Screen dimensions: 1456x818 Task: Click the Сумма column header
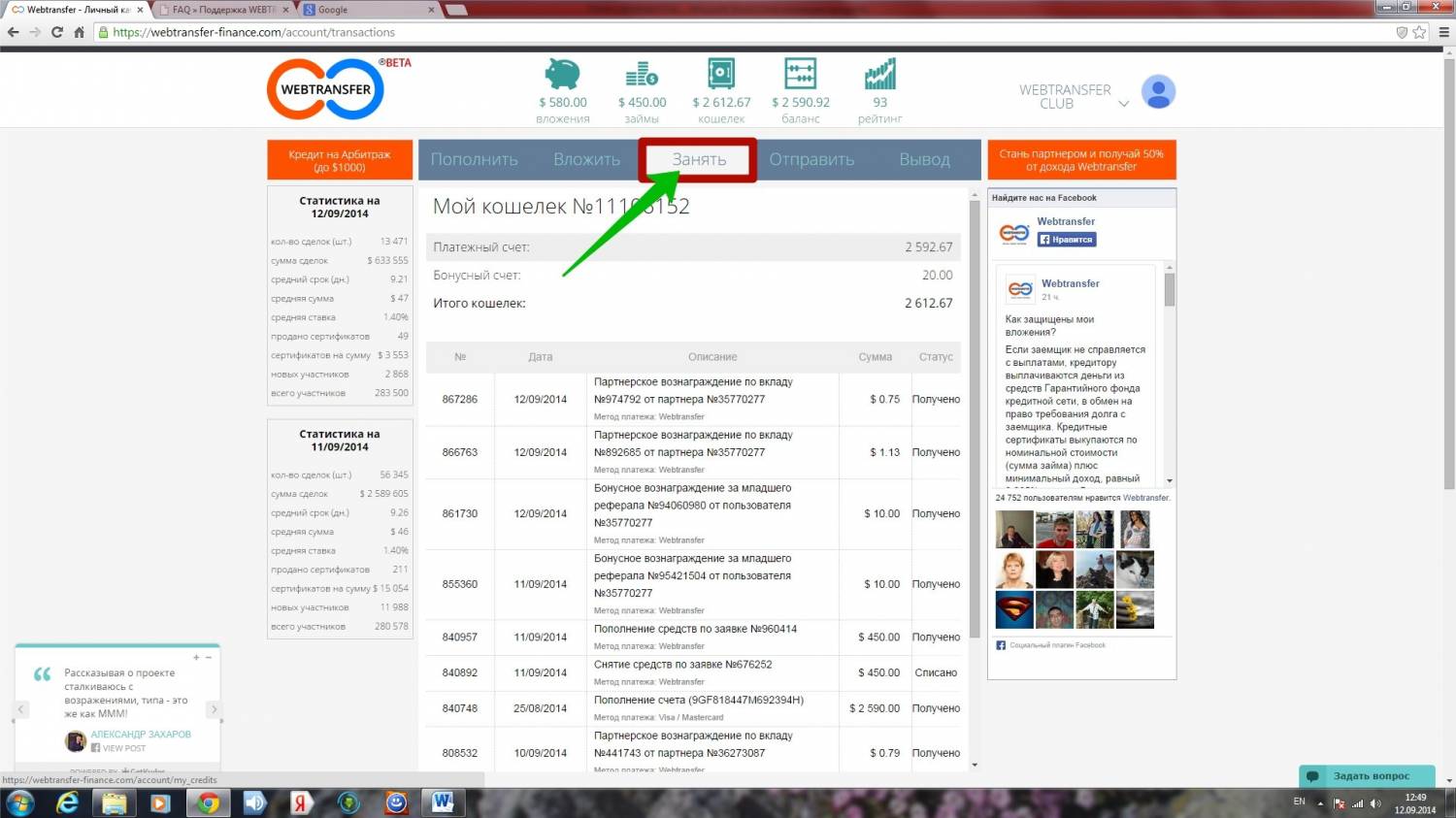click(875, 357)
